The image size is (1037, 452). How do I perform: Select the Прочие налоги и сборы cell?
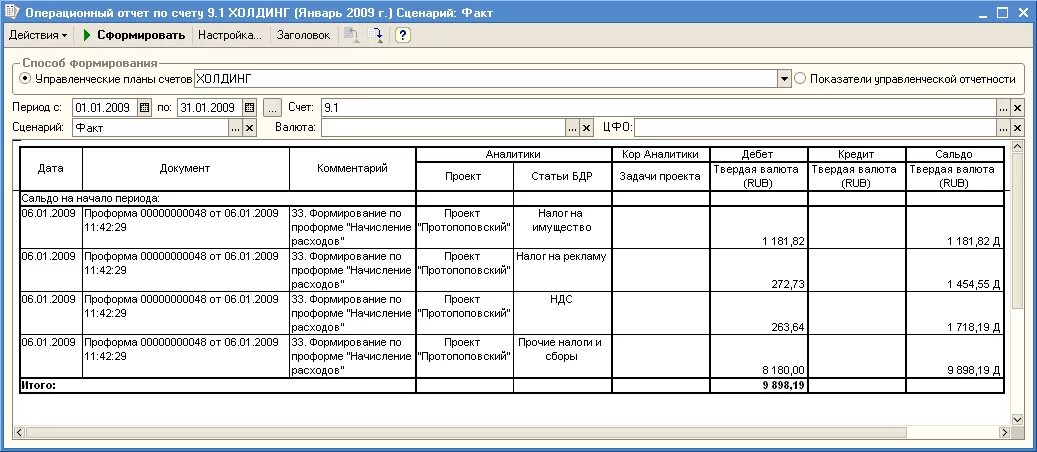point(562,356)
